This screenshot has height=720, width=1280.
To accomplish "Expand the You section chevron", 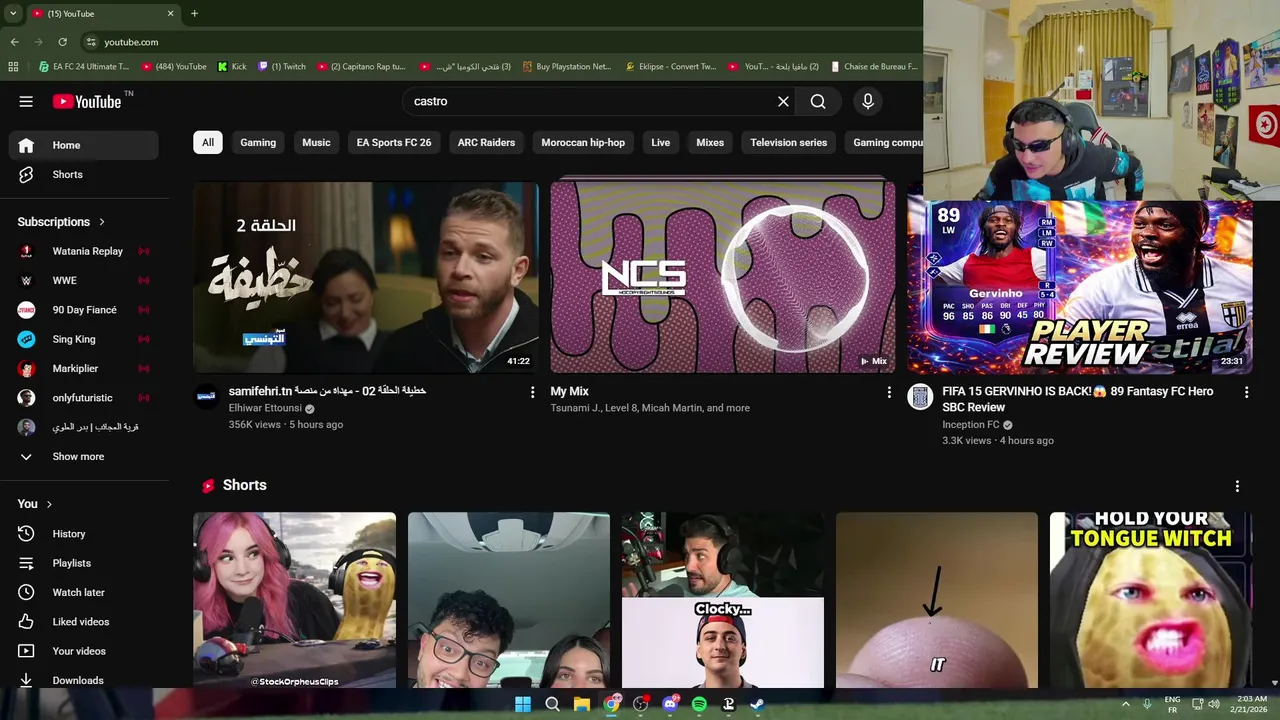I will 49,504.
